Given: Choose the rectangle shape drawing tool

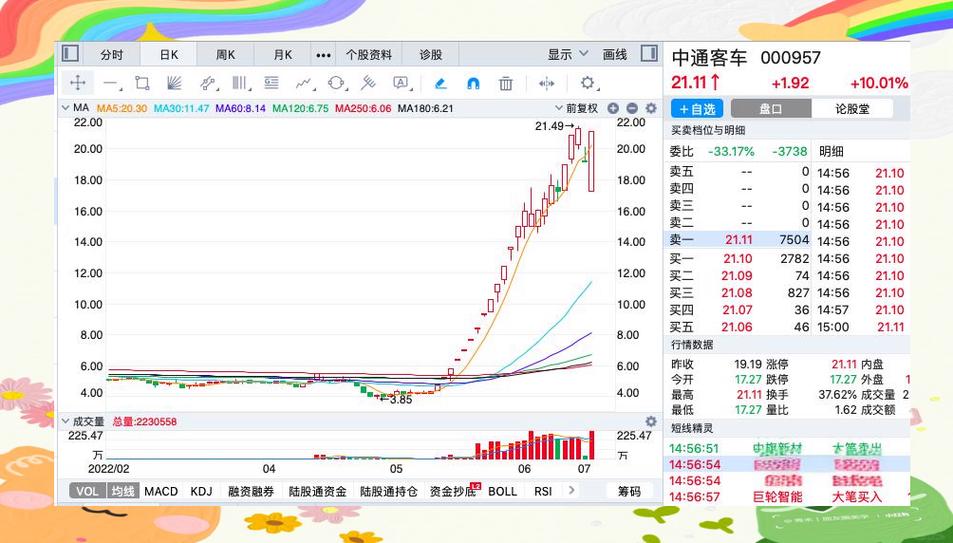Looking at the screenshot, I should 142,84.
